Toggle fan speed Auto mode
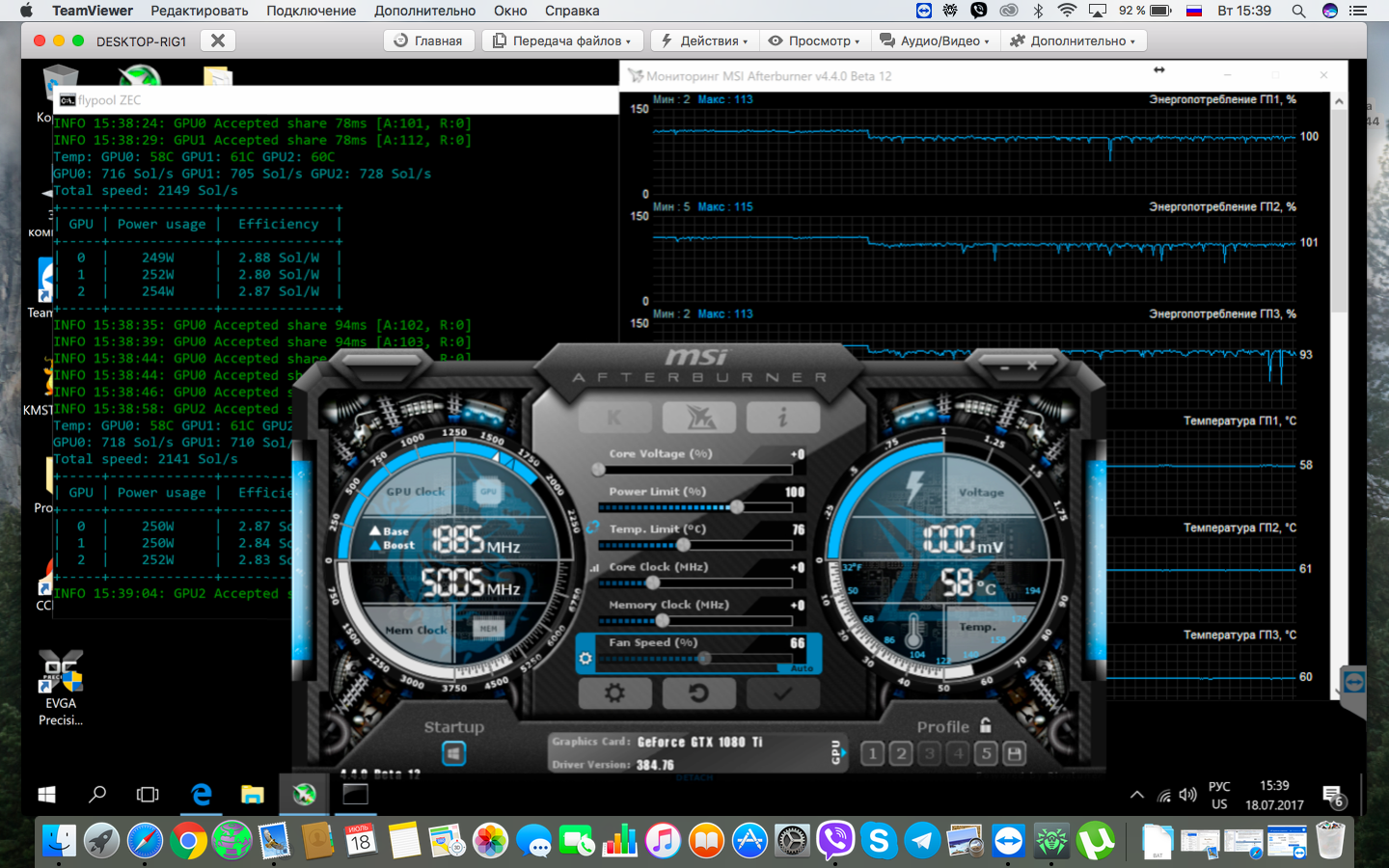 click(802, 667)
